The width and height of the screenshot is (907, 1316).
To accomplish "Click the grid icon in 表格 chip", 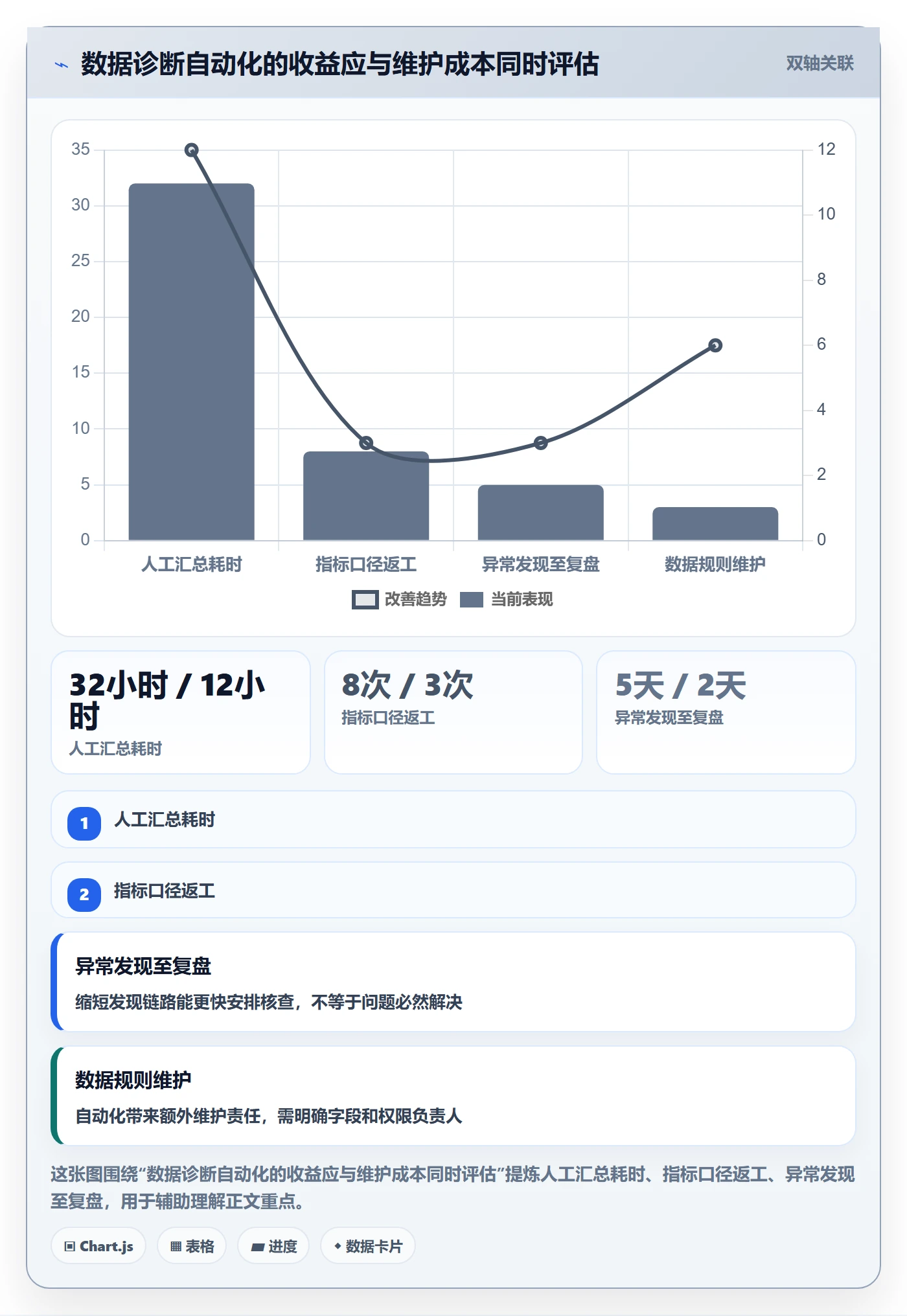I will coord(176,1247).
